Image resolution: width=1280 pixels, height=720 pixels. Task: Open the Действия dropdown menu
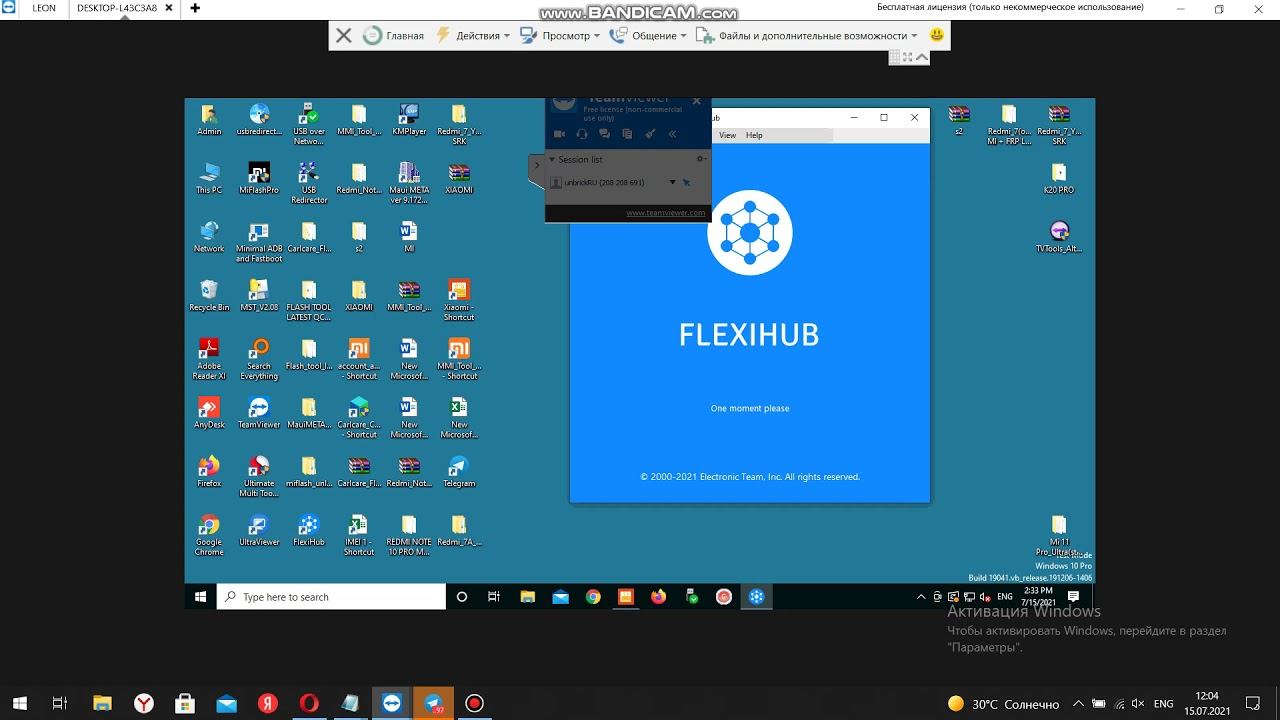[x=474, y=35]
